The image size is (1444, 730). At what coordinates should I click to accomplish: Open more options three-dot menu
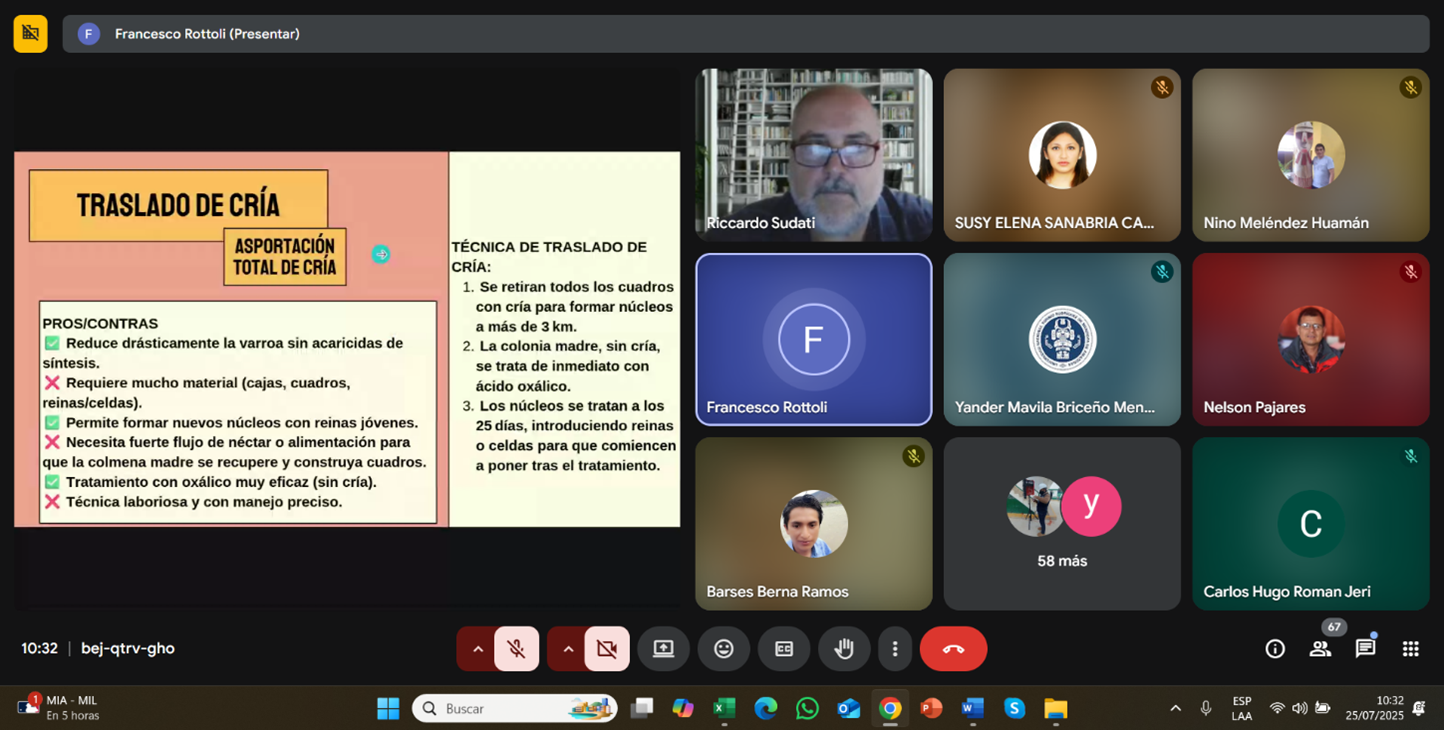[x=895, y=649]
